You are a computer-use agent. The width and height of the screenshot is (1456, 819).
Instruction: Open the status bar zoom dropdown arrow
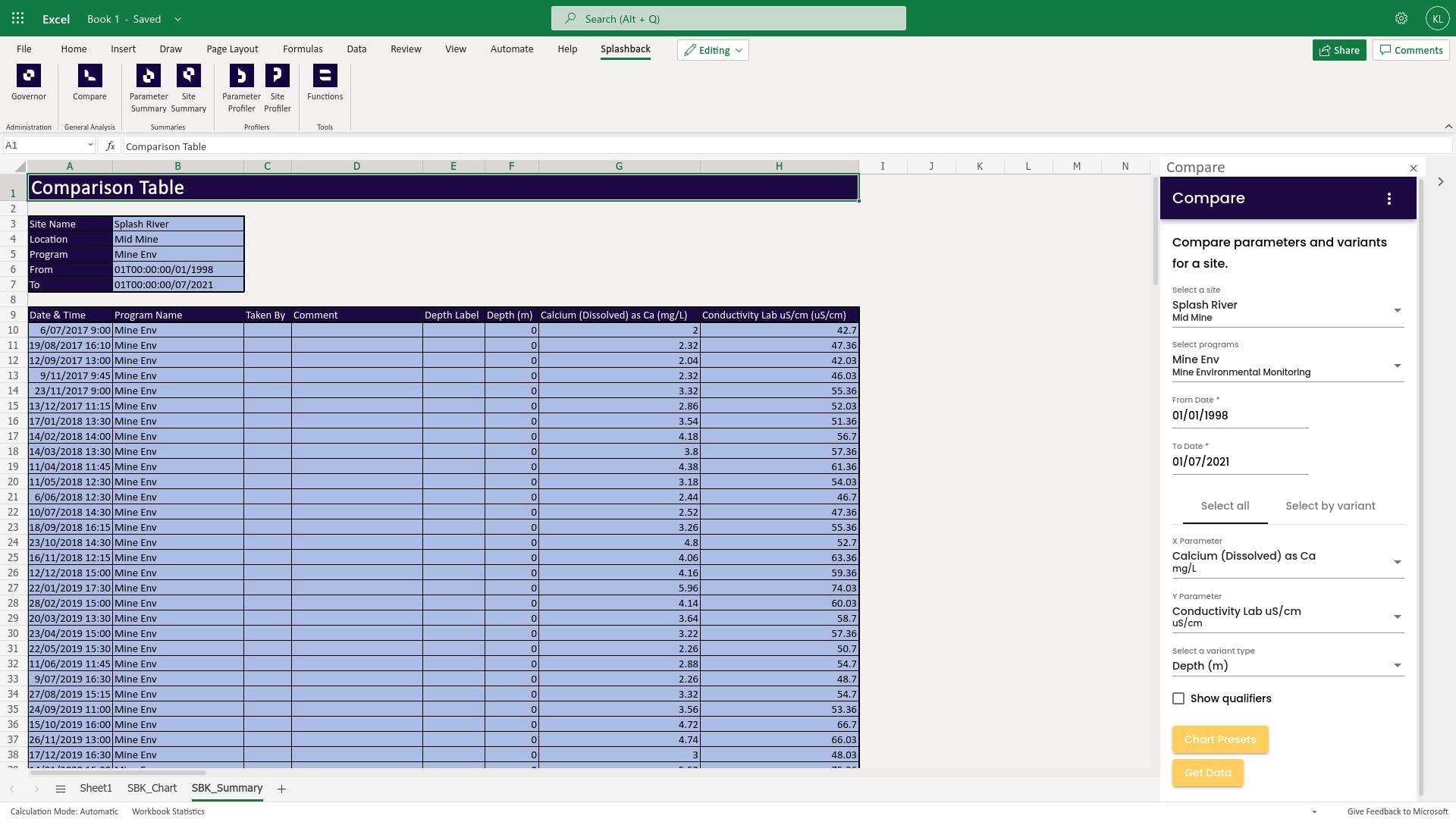[x=1314, y=812]
